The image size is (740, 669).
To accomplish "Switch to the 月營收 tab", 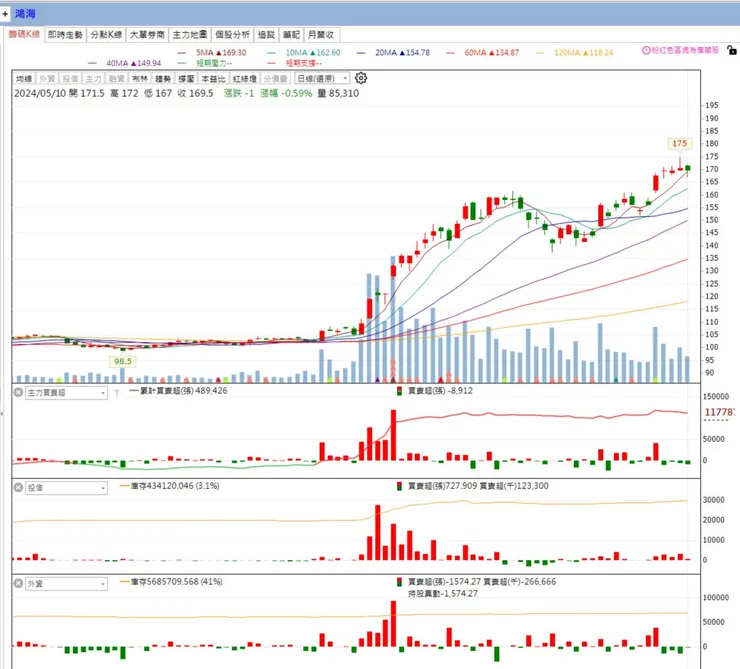I will point(321,35).
